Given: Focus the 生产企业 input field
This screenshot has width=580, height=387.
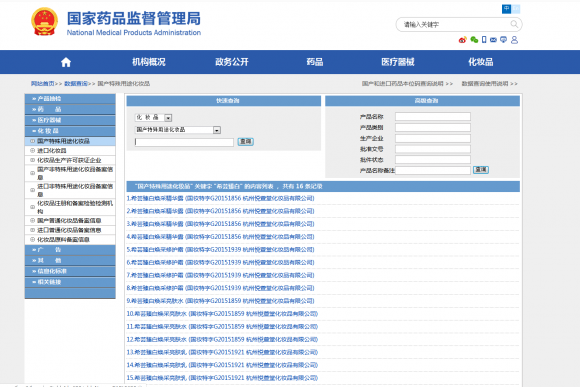Looking at the screenshot, I should pos(433,138).
